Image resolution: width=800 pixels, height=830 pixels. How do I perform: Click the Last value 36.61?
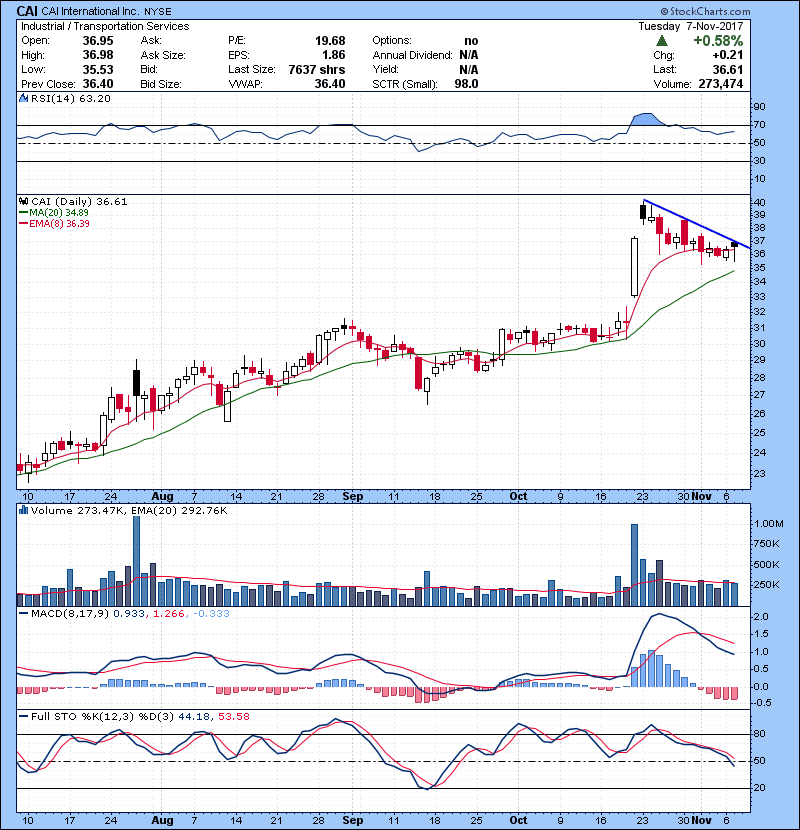[x=727, y=69]
